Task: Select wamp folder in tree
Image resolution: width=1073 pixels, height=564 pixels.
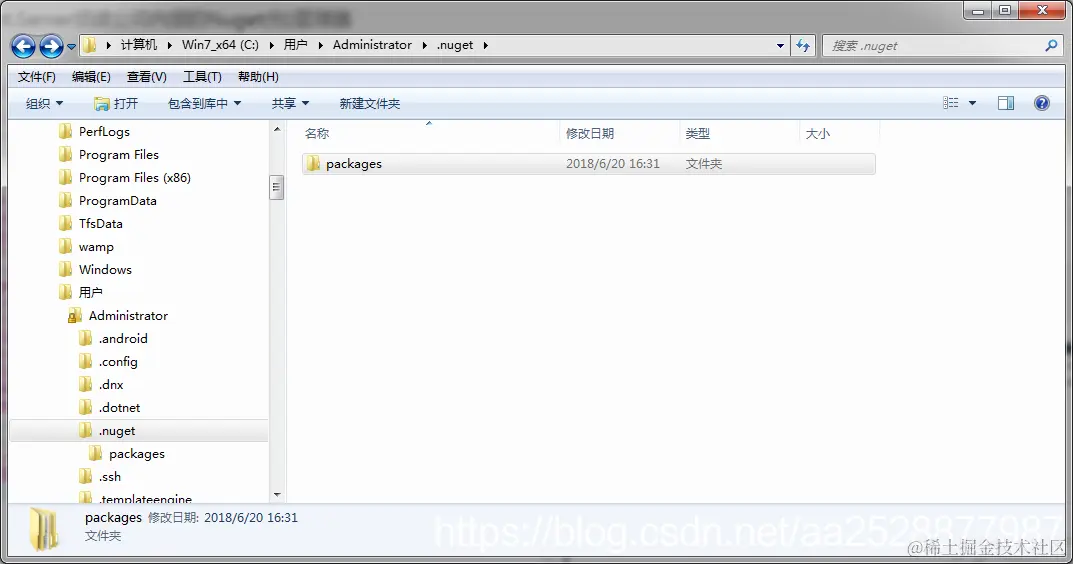Action: point(96,247)
